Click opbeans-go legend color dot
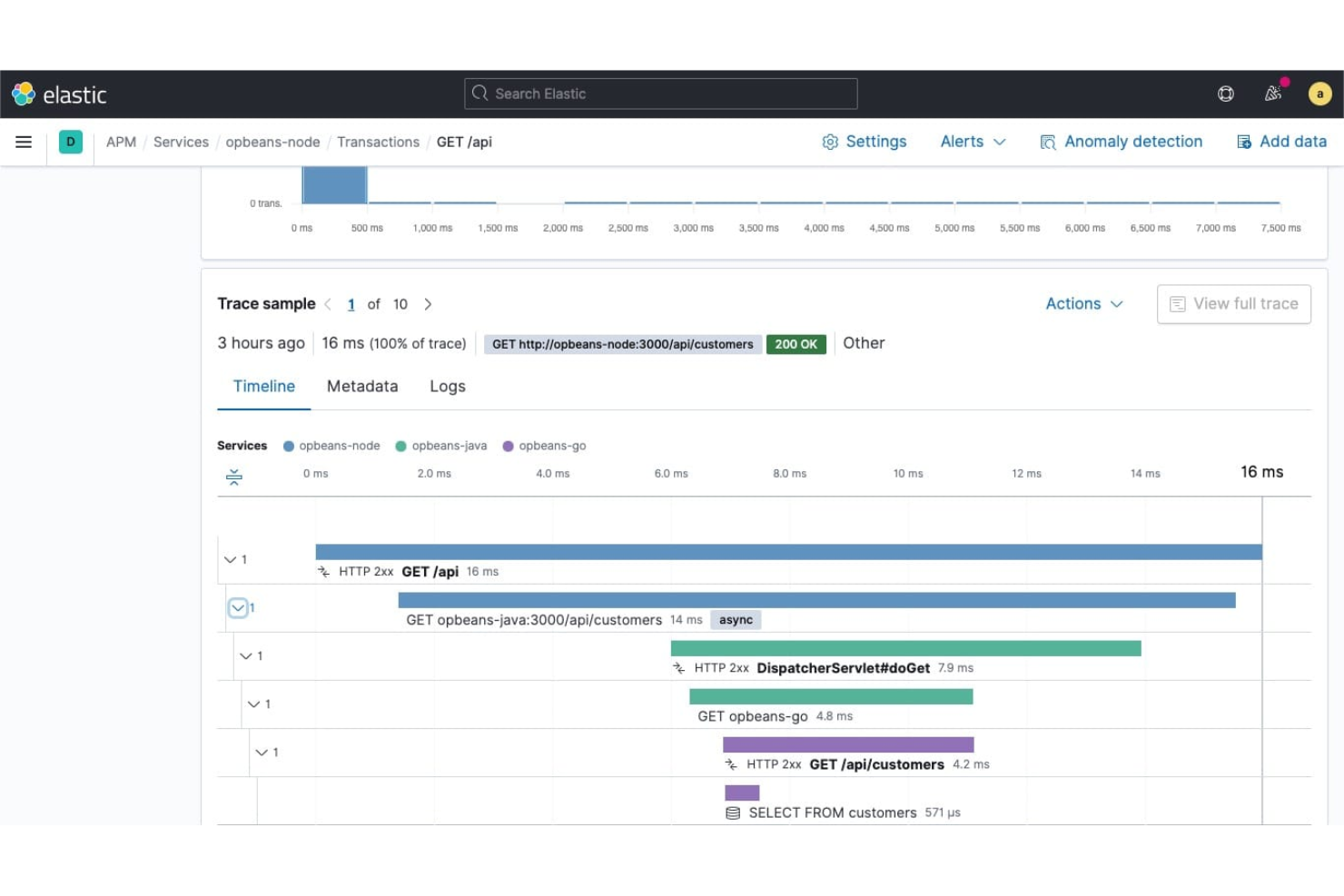Screen dimensions: 1344x896 click(509, 447)
